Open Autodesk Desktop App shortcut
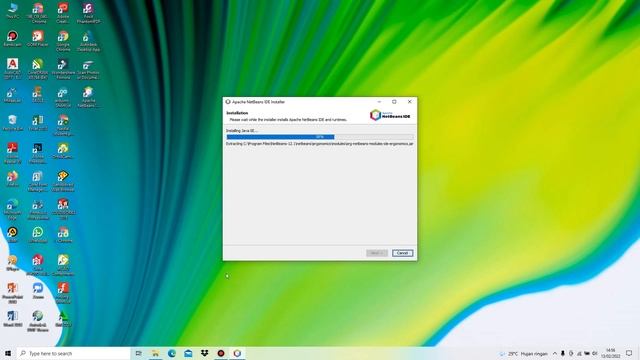The image size is (640, 360). [x=88, y=40]
